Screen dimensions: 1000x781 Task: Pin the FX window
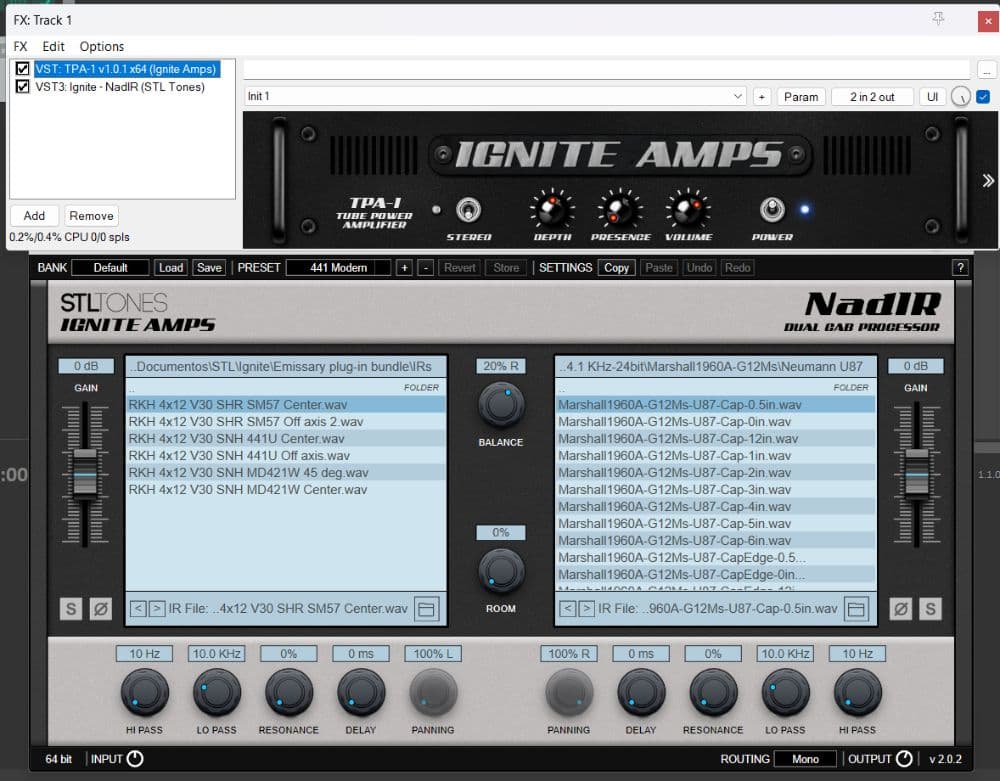click(x=938, y=19)
